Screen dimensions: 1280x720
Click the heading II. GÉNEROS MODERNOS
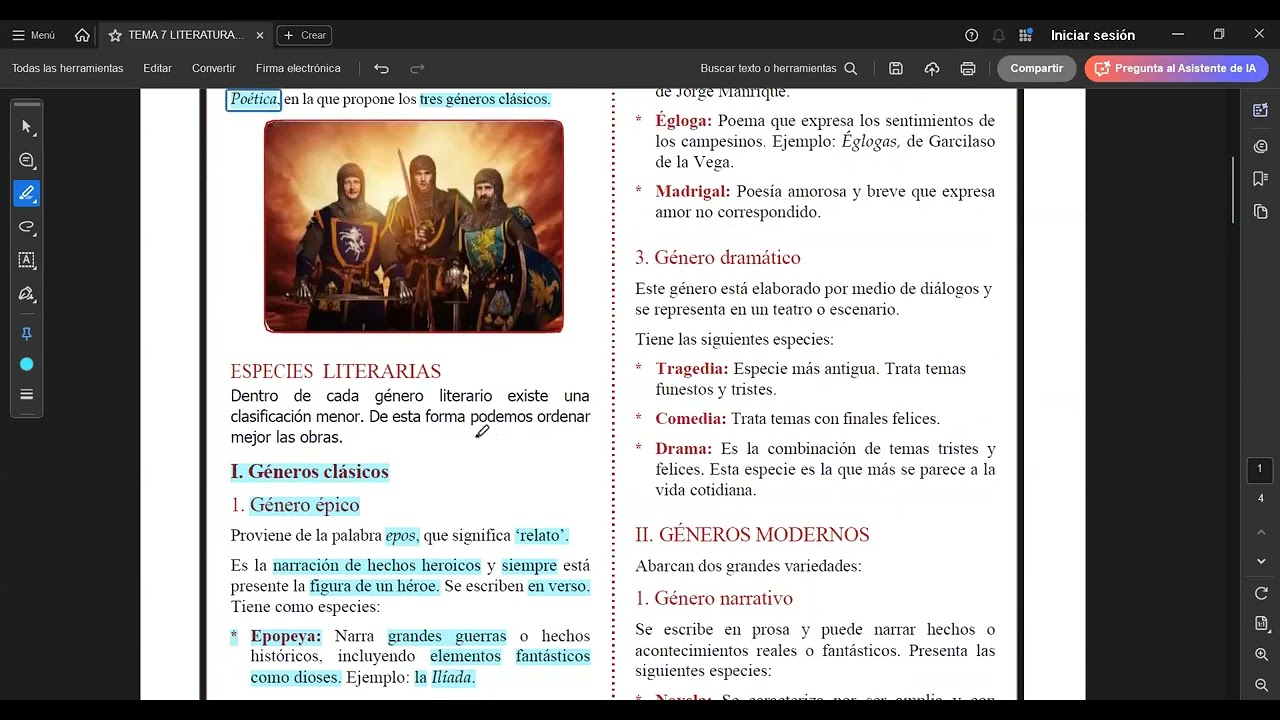(x=752, y=535)
